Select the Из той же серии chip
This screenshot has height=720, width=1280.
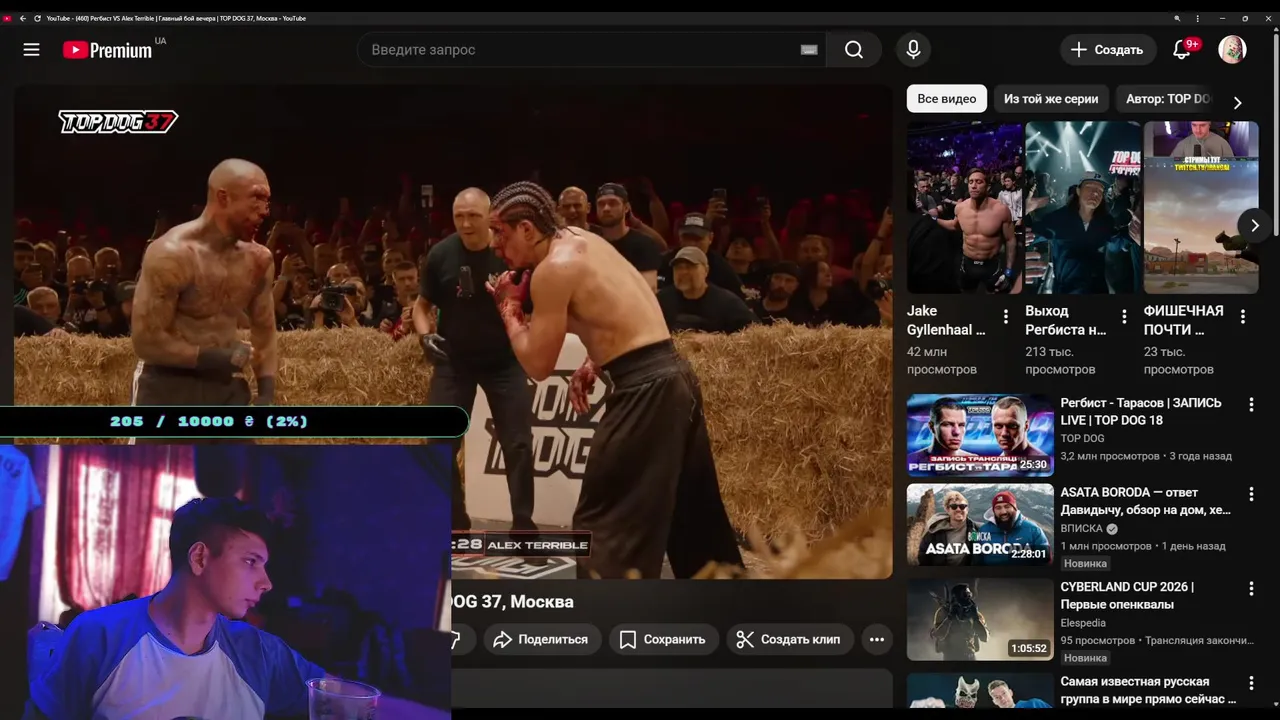tap(1051, 99)
